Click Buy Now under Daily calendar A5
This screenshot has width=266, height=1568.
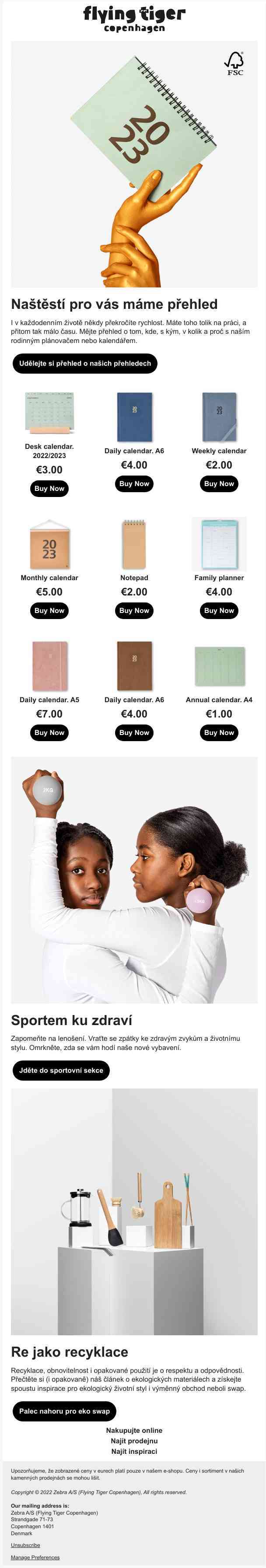[x=49, y=733]
